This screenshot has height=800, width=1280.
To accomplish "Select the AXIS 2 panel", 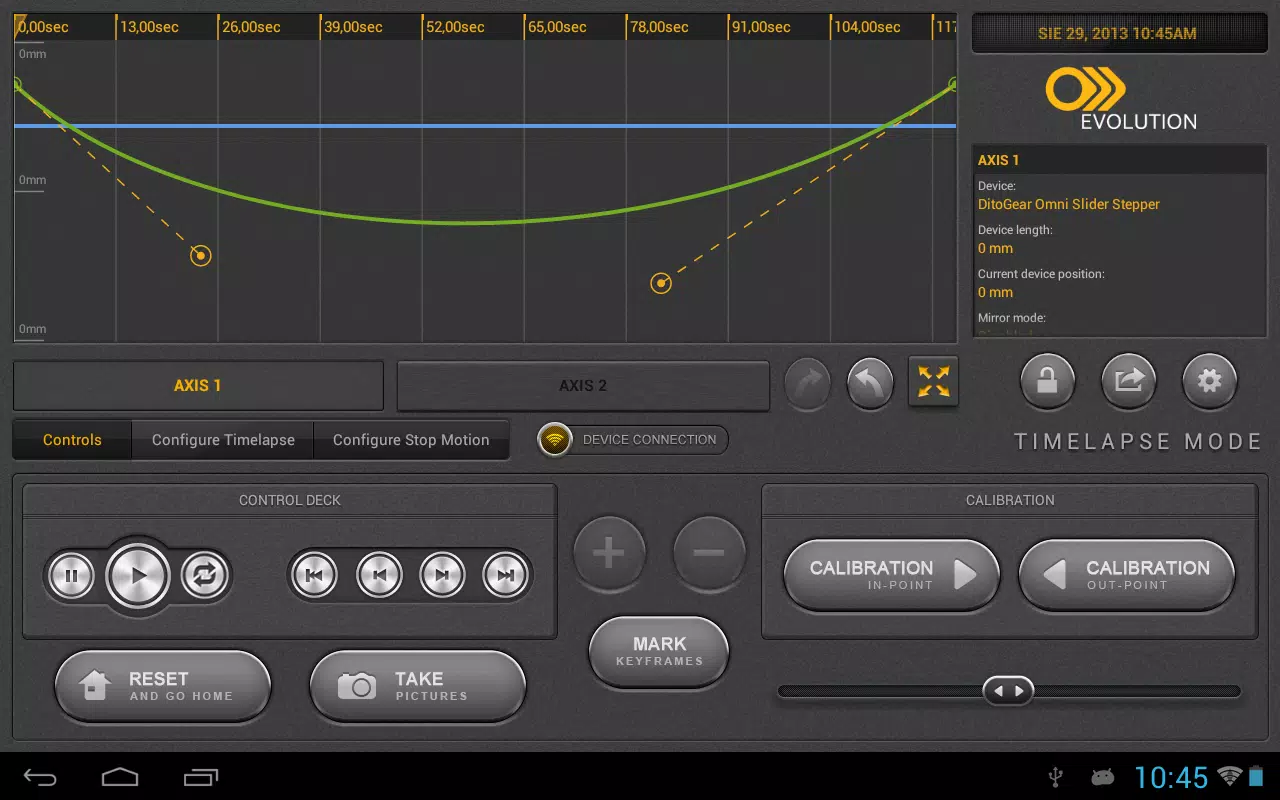I will pyautogui.click(x=584, y=386).
